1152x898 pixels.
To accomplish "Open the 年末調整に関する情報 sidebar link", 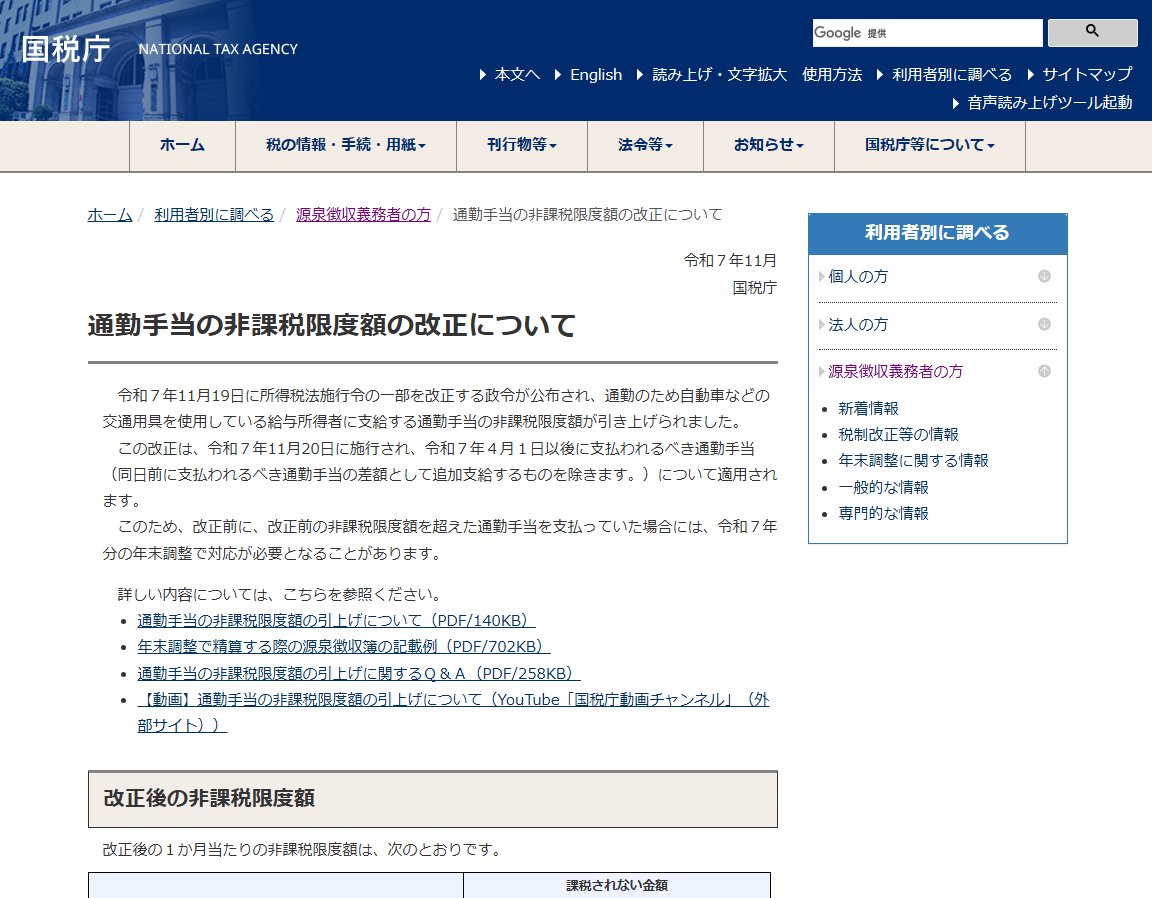I will tap(916, 461).
